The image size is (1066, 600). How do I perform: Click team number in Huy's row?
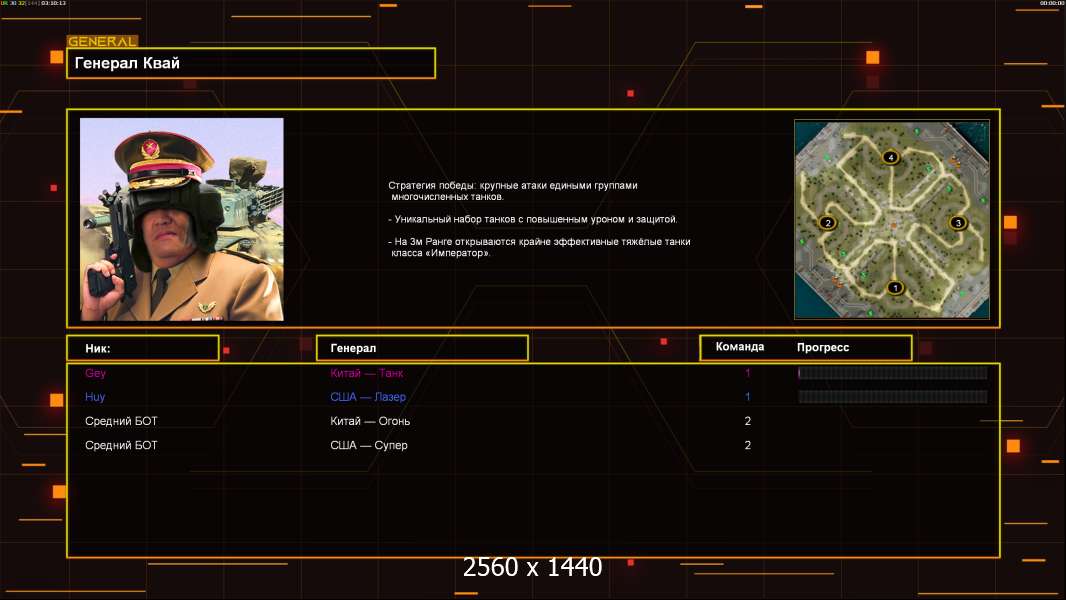[x=748, y=397]
